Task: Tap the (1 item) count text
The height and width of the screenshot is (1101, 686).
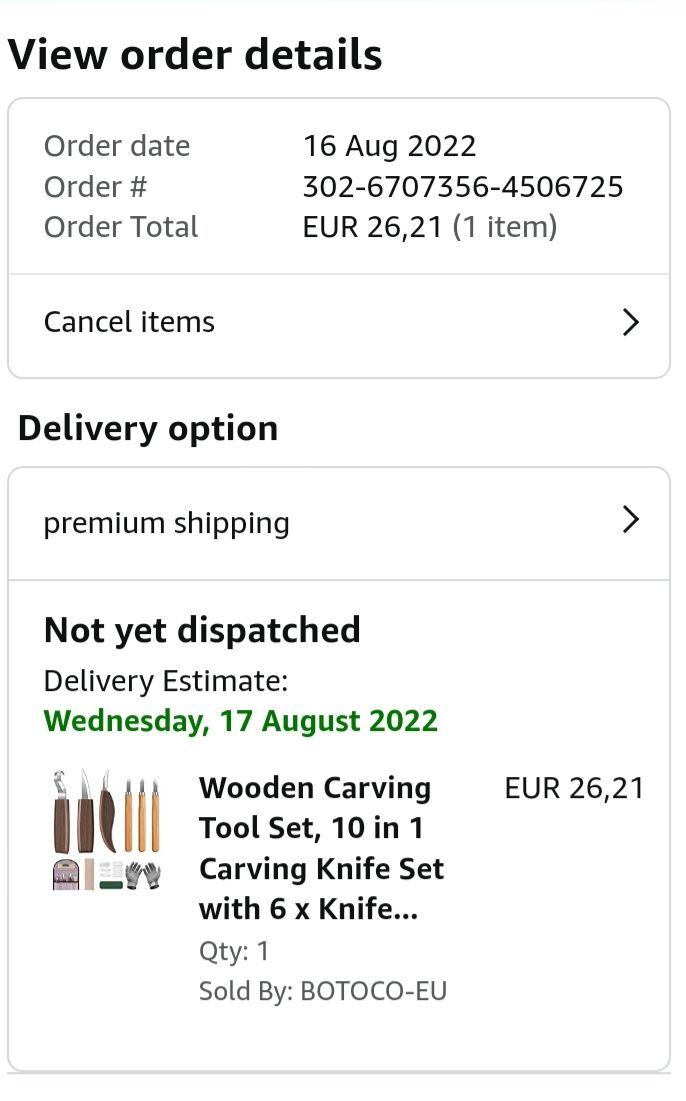Action: [505, 227]
